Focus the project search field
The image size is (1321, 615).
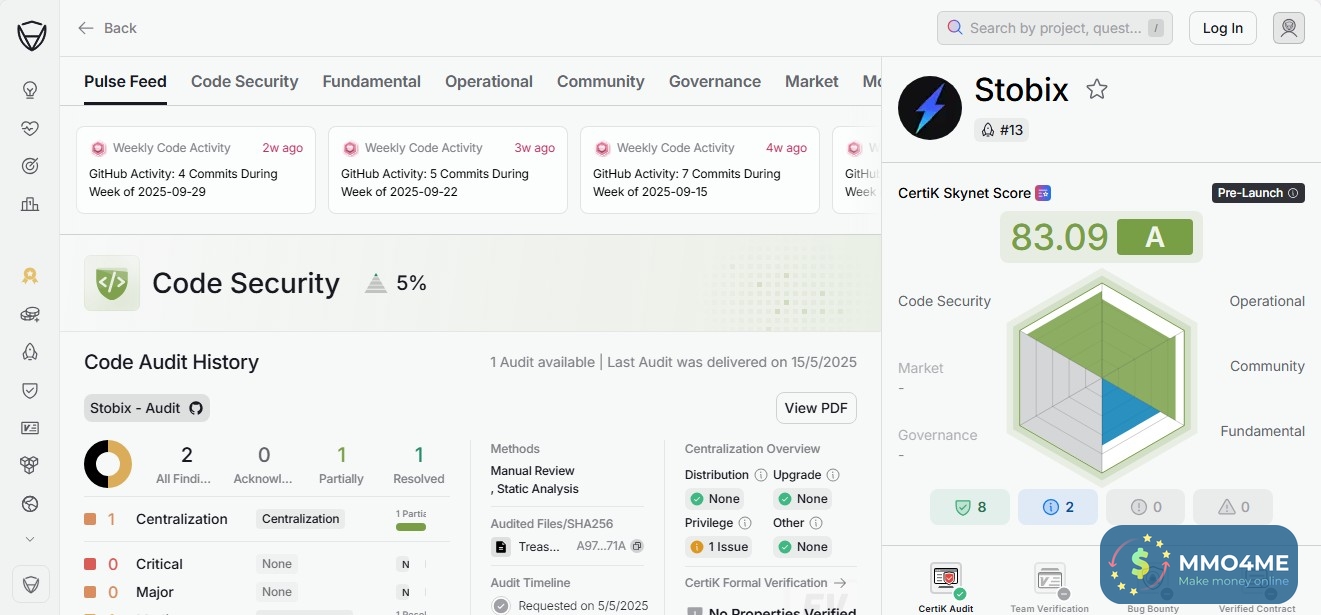[1055, 28]
